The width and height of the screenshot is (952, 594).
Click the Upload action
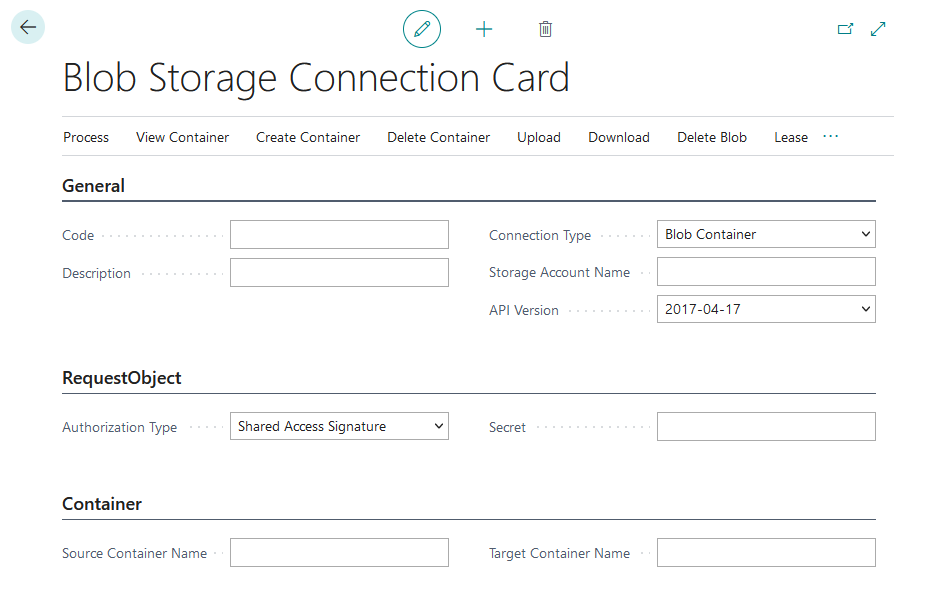tap(538, 137)
